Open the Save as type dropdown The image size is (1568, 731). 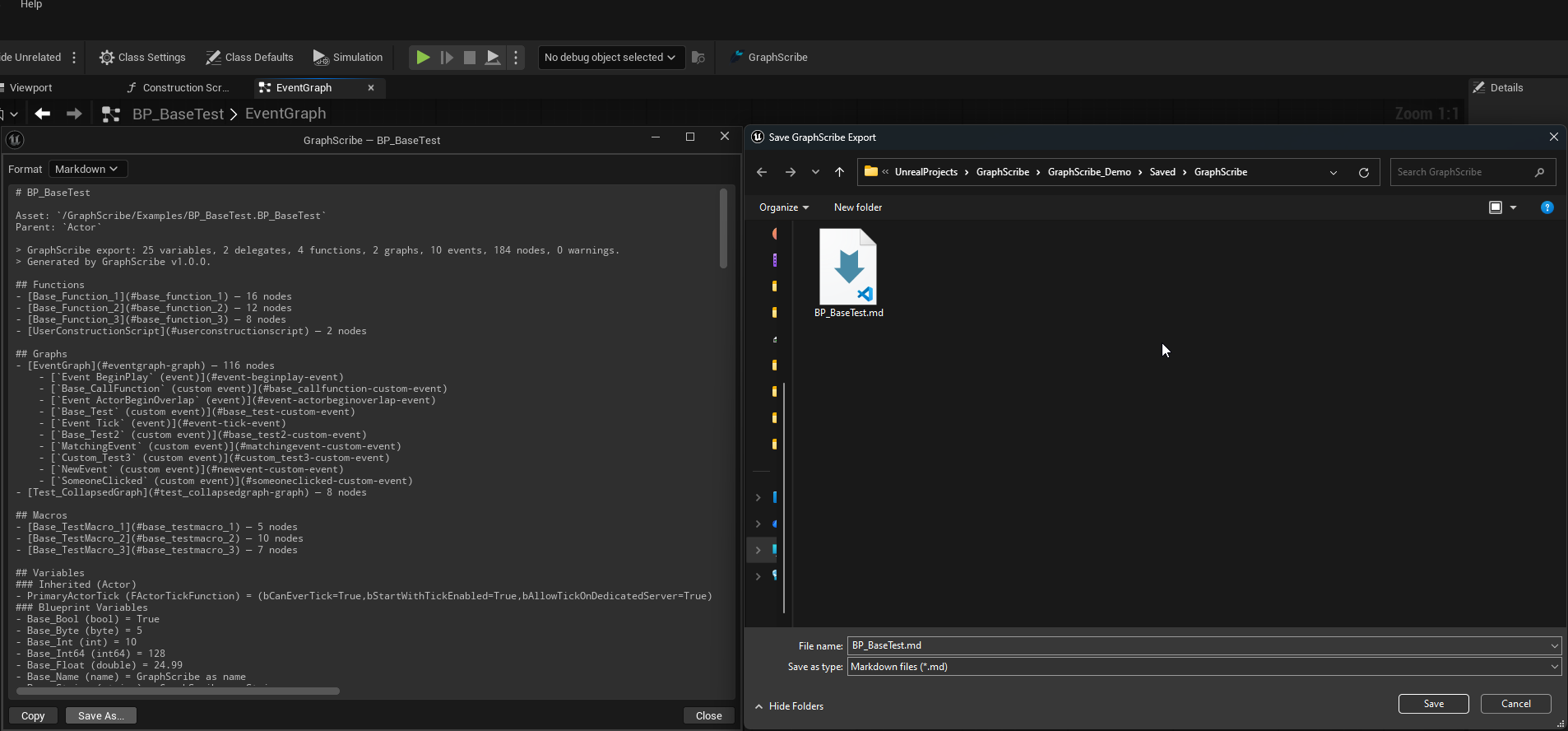[1204, 667]
